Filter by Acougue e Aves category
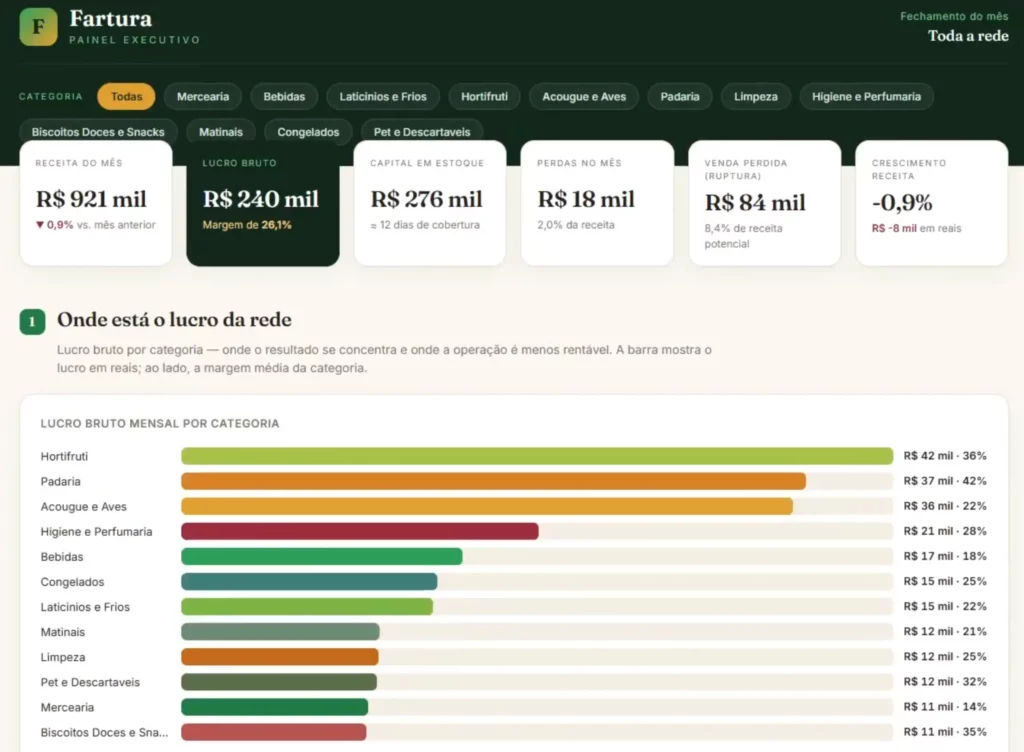This screenshot has height=752, width=1024. point(584,97)
